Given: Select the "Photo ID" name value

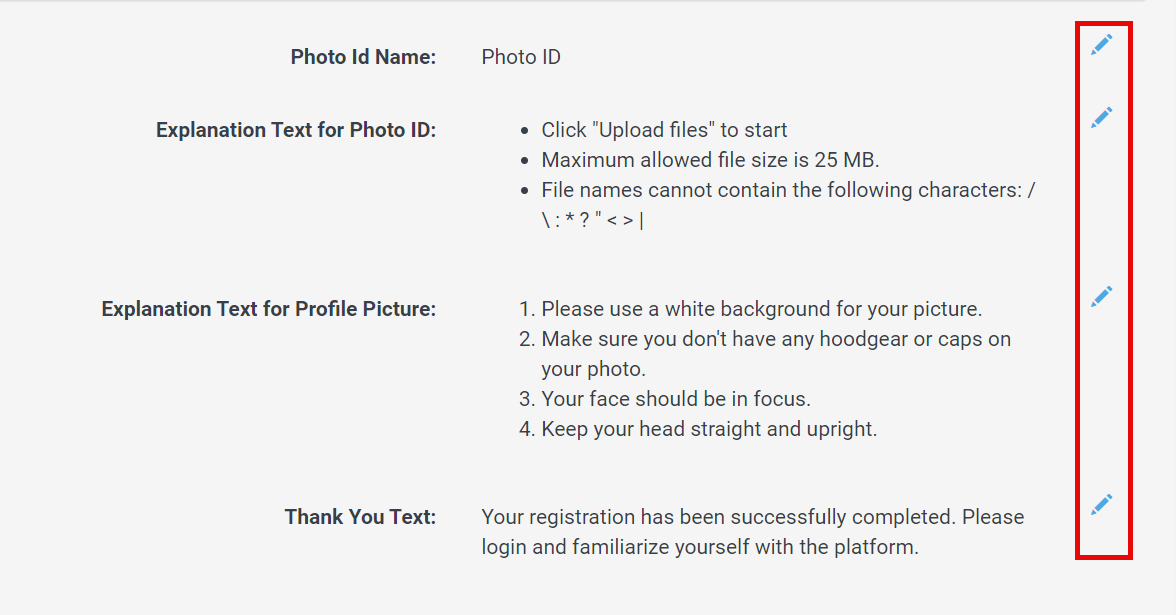Looking at the screenshot, I should click(520, 57).
